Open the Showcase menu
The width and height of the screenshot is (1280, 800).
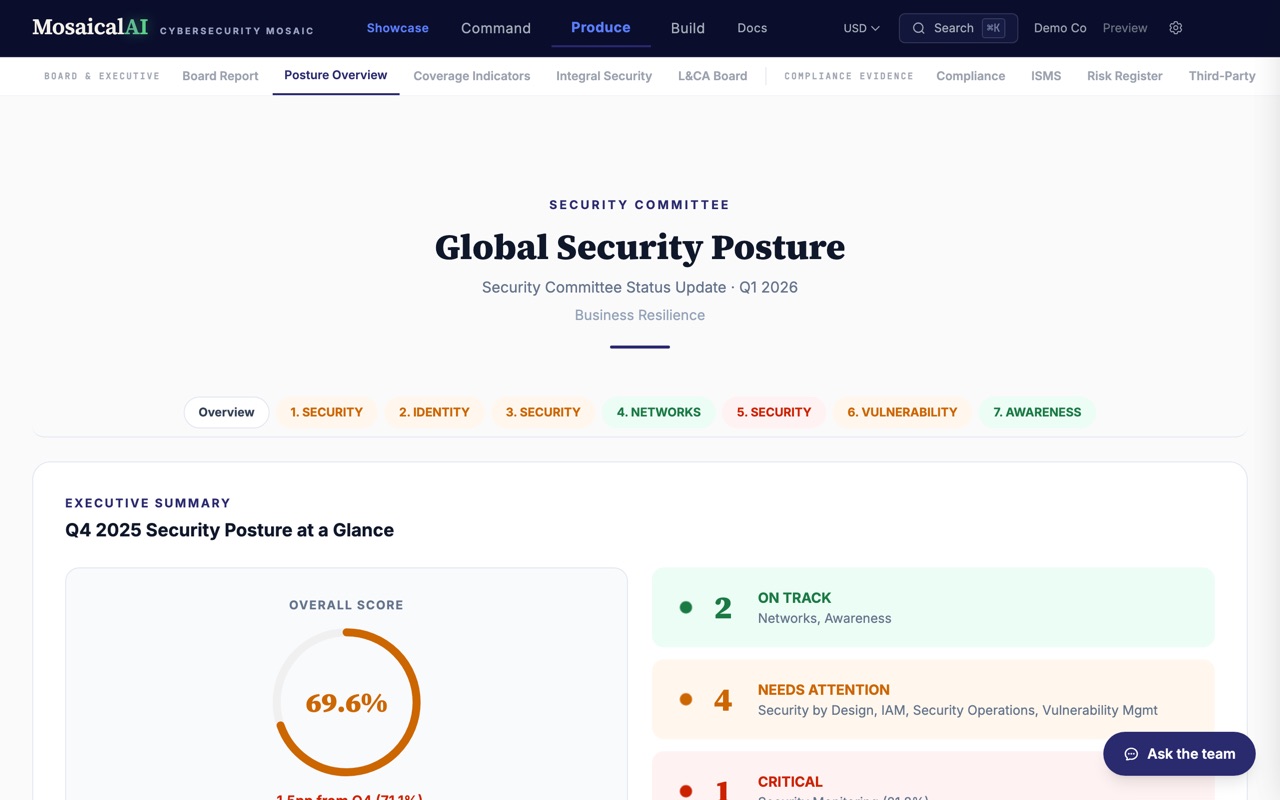(x=397, y=28)
